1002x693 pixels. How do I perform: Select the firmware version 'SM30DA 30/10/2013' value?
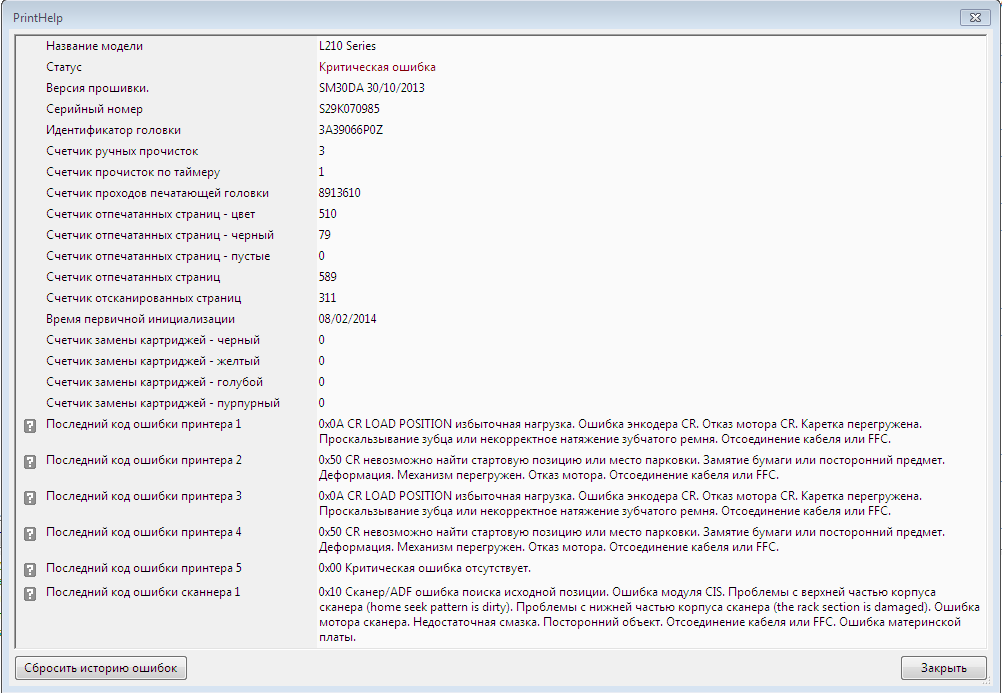point(371,88)
